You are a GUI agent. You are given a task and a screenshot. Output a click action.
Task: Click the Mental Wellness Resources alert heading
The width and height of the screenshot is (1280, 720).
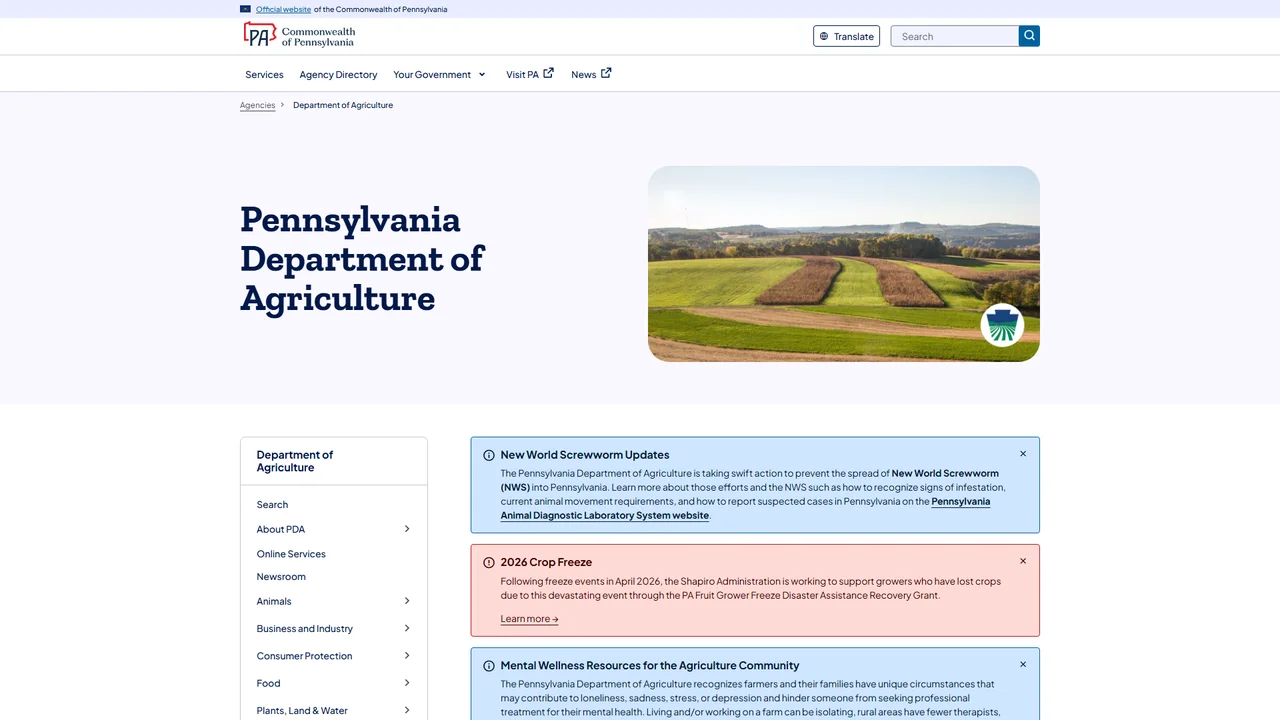[650, 666]
